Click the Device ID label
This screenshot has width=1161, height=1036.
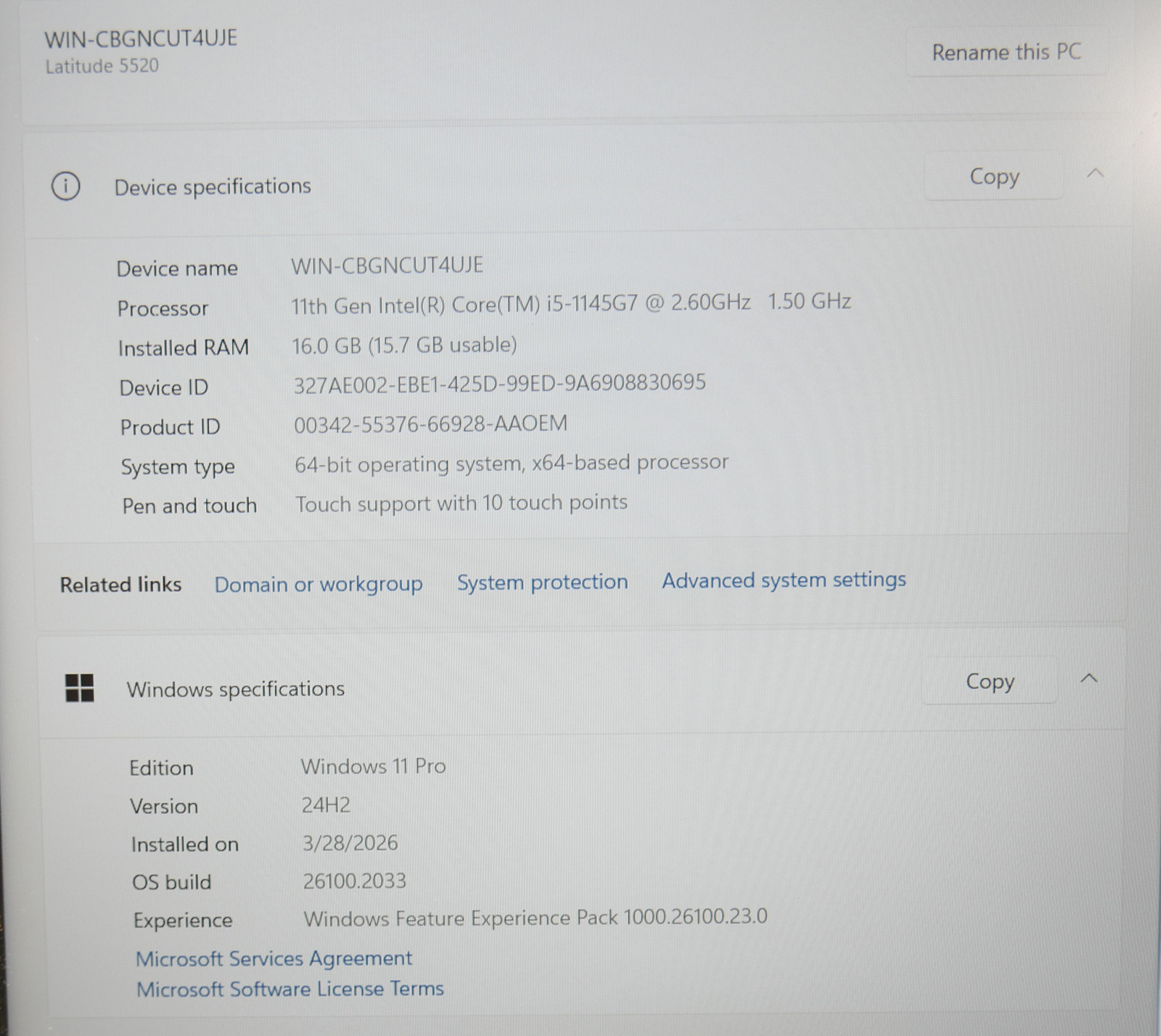(163, 388)
